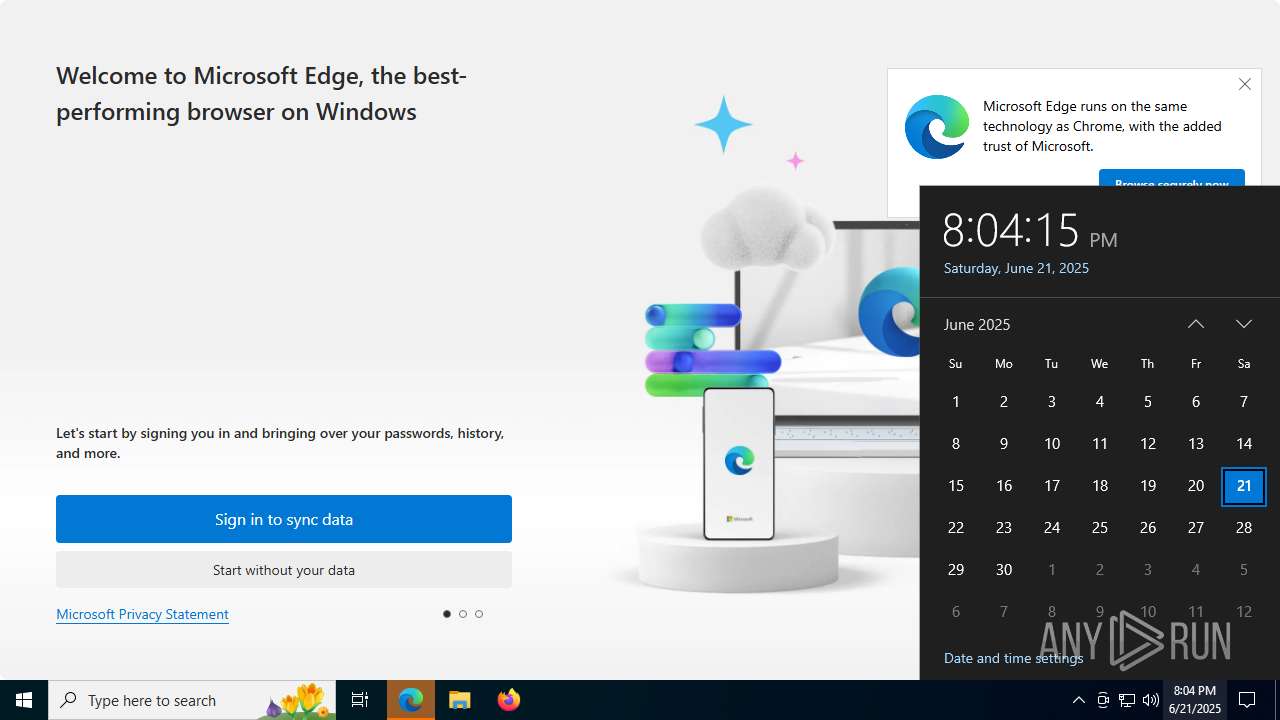This screenshot has height=720, width=1280.
Task: Select June 28 in the calendar
Action: tap(1244, 528)
